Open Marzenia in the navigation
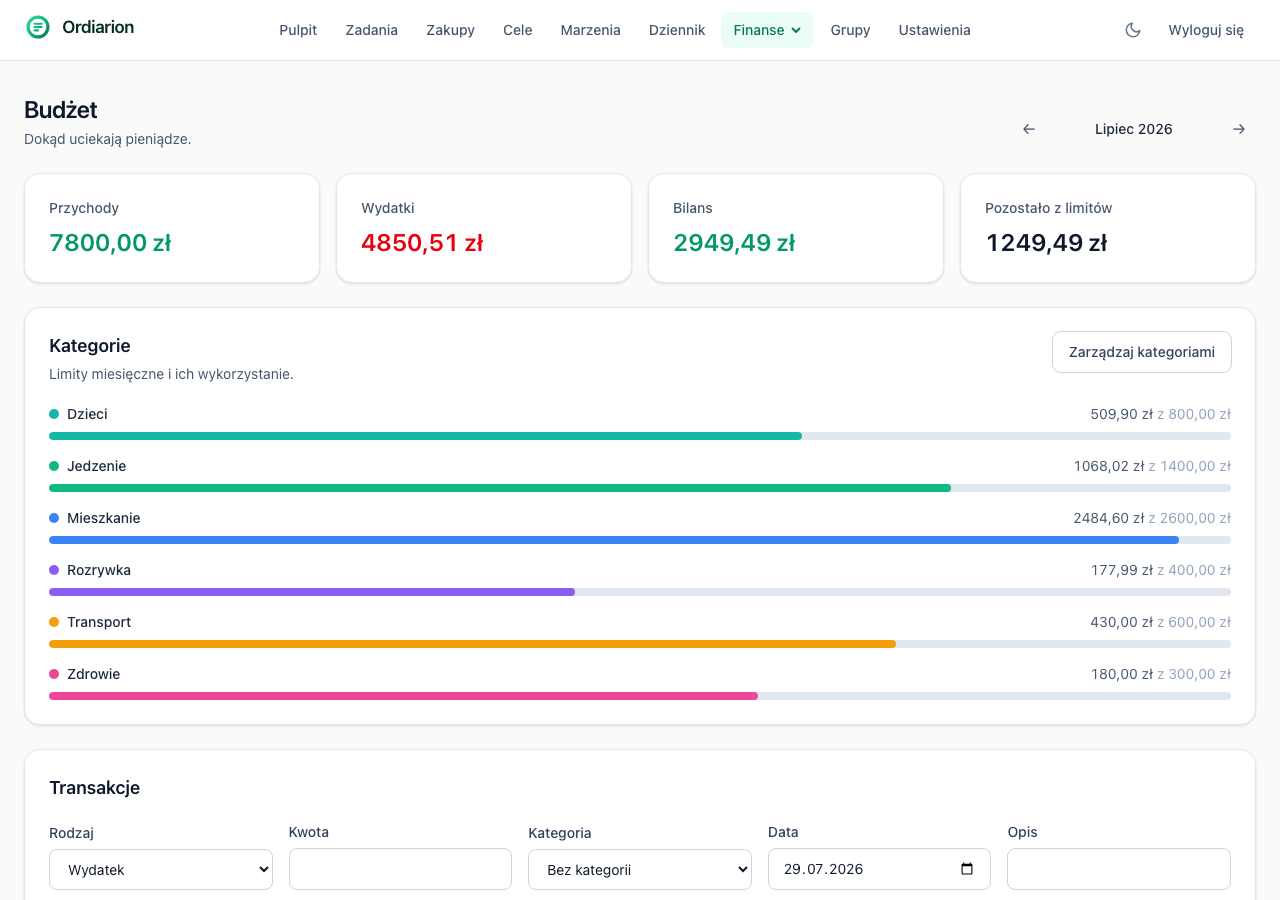Screen dimensions: 1280x900 pos(591,30)
